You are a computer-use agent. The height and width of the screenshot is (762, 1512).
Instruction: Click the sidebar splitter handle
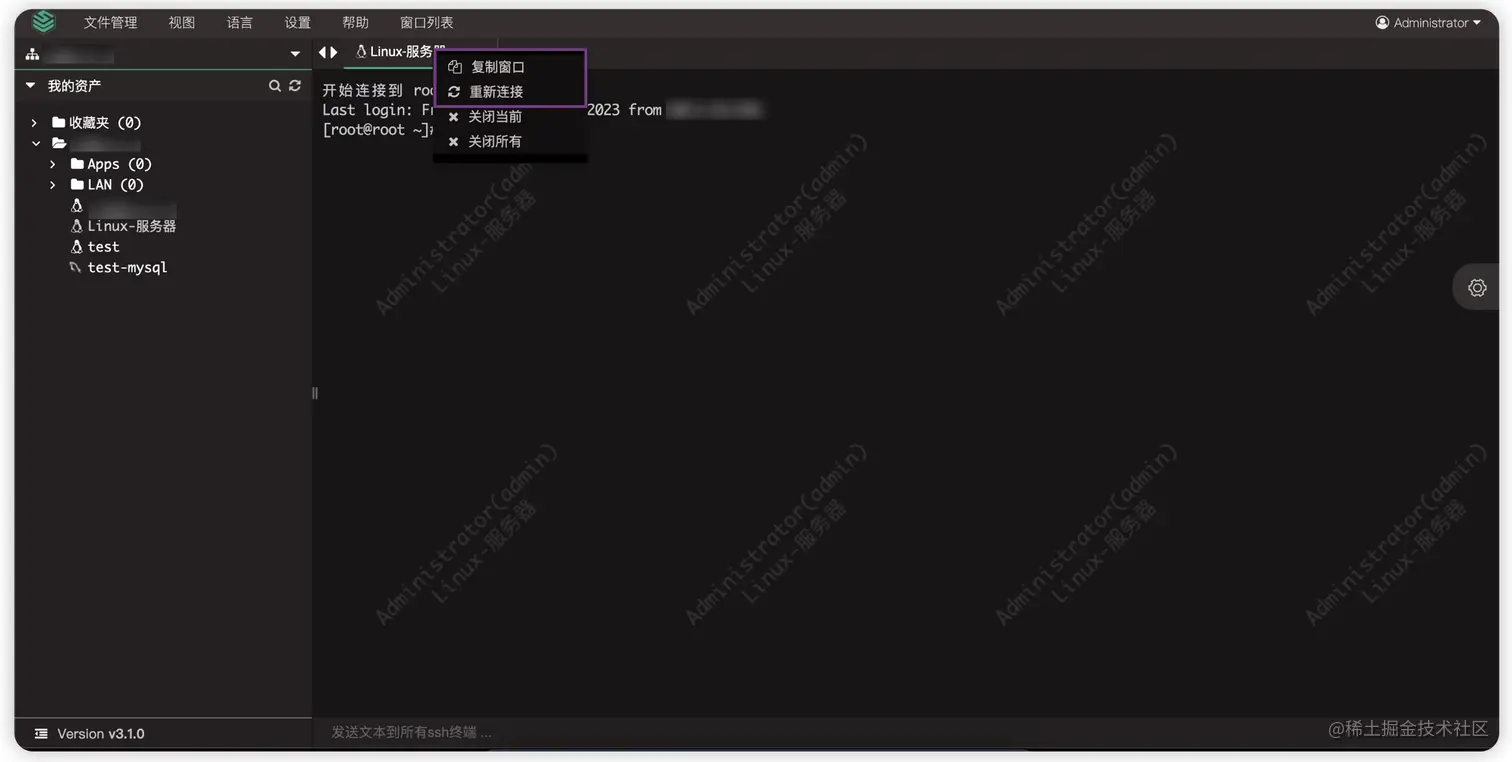[x=315, y=393]
